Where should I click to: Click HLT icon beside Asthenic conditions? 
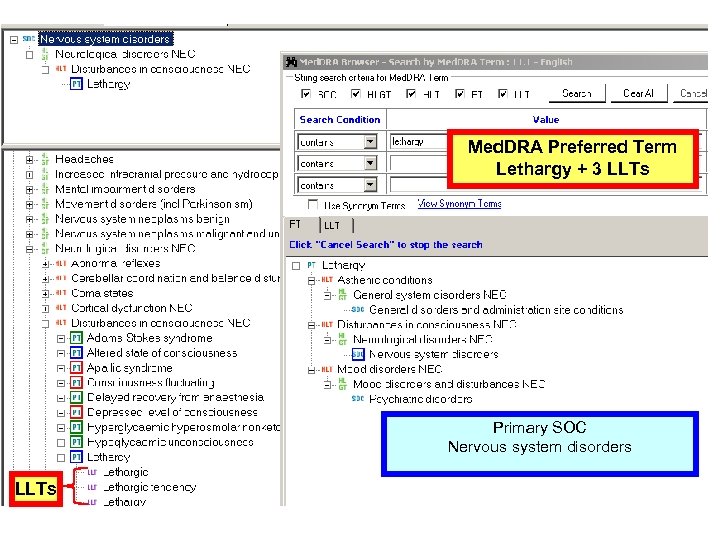click(x=327, y=279)
